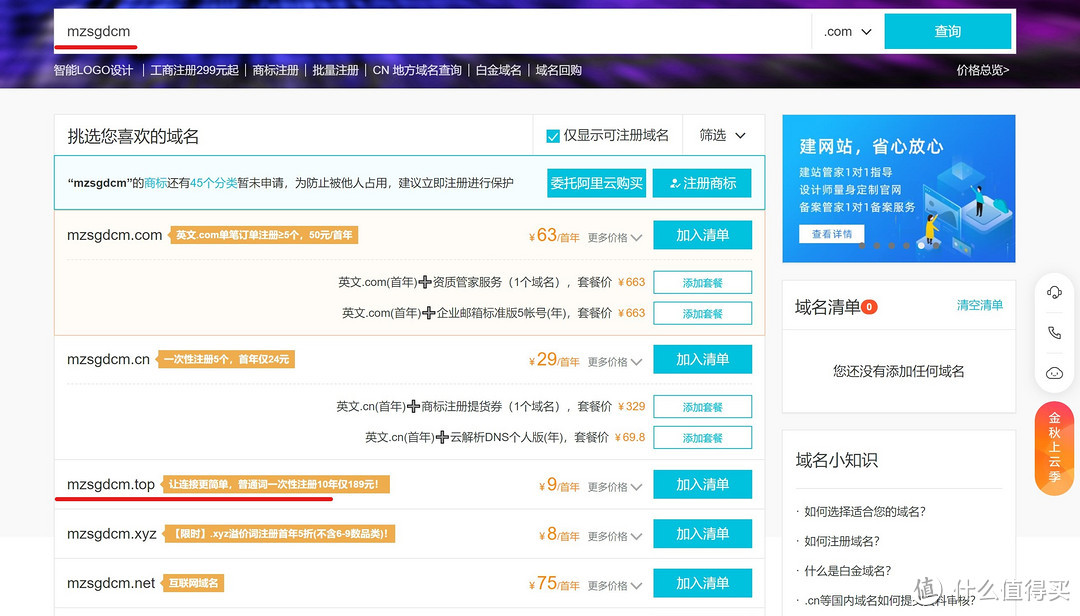Click the 互联域名 tag next to mzsgdcm.net
Viewport: 1080px width, 616px height.
[192, 582]
